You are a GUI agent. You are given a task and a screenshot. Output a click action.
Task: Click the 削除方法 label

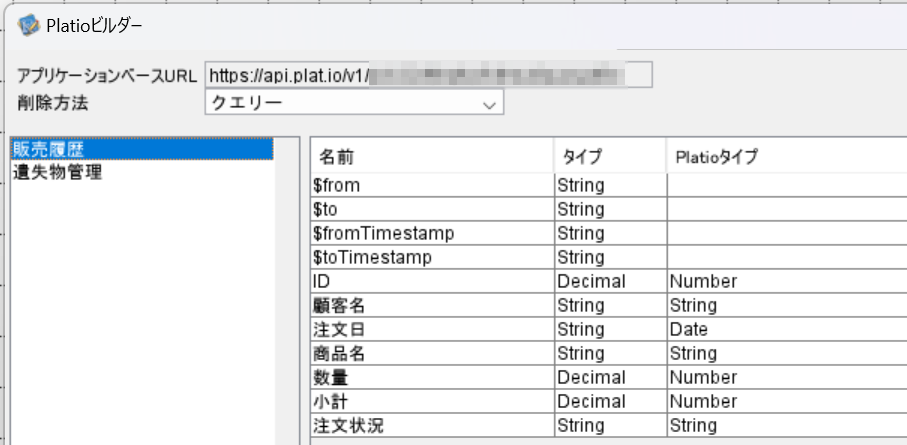53,104
